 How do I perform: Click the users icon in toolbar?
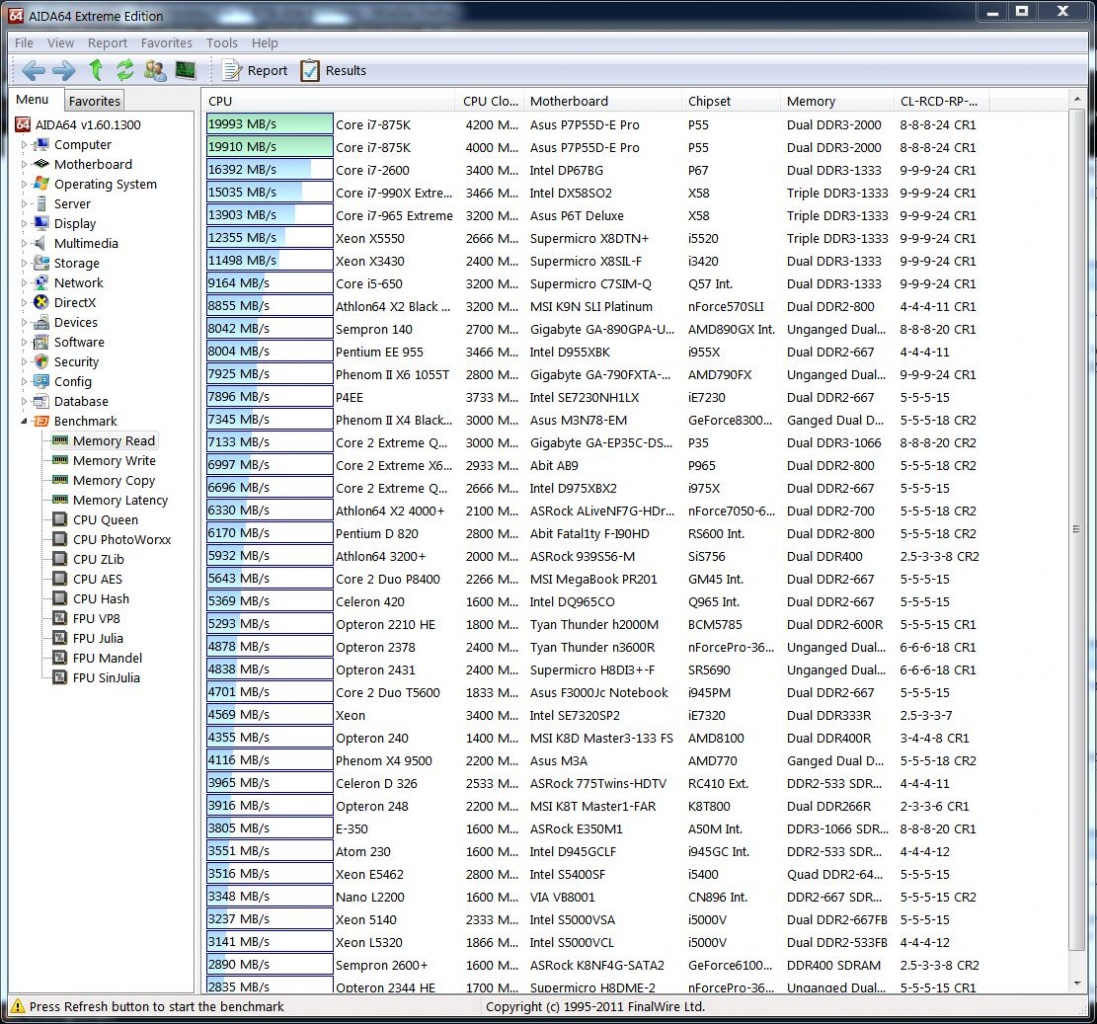click(155, 70)
